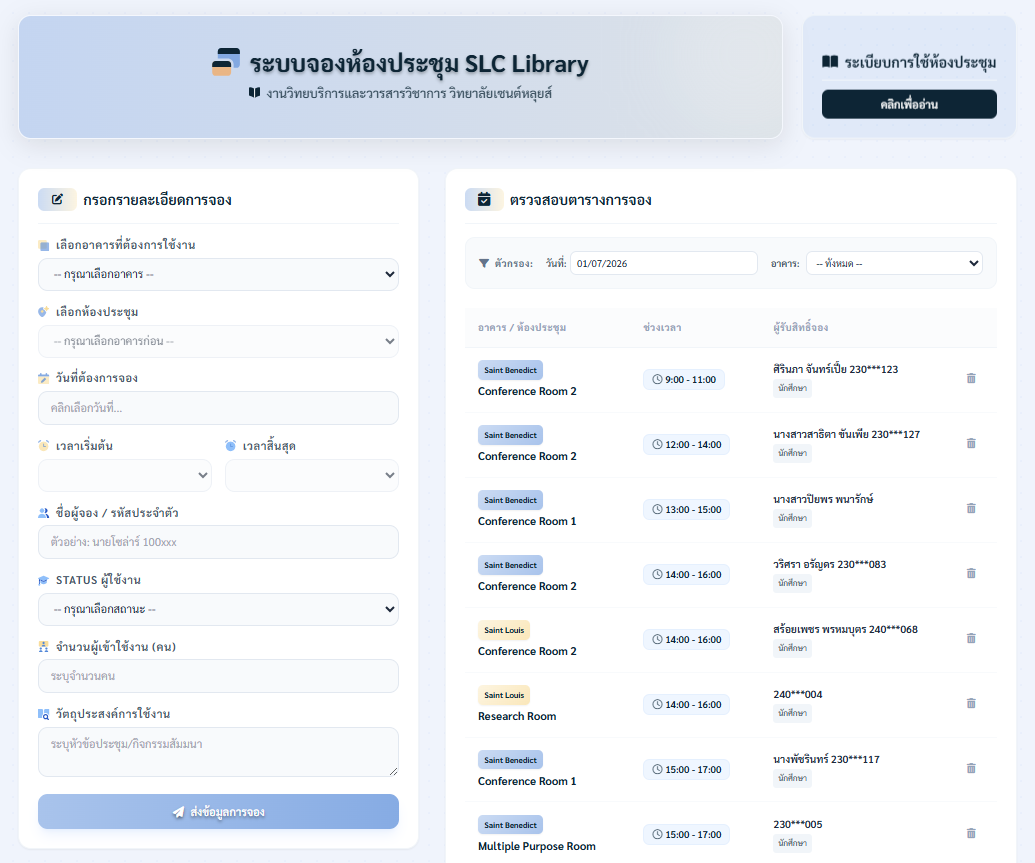Screen dimensions: 1035x863
Task: Click the booker name input field
Action: [218, 542]
